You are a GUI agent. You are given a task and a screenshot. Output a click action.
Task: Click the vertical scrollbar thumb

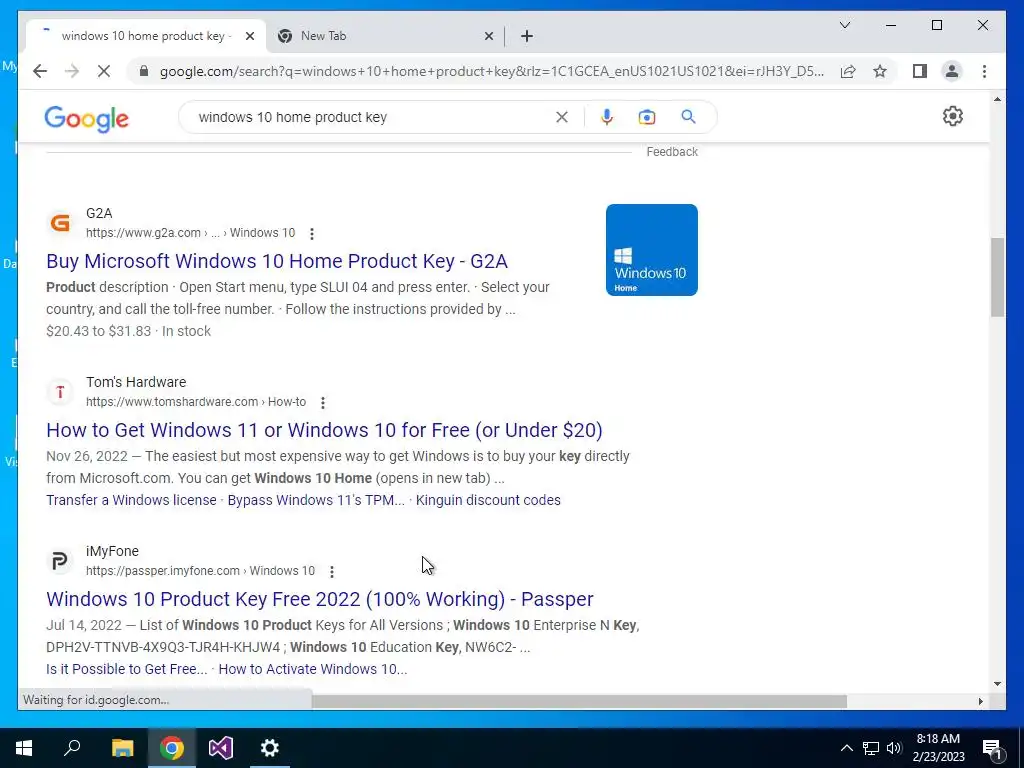997,278
